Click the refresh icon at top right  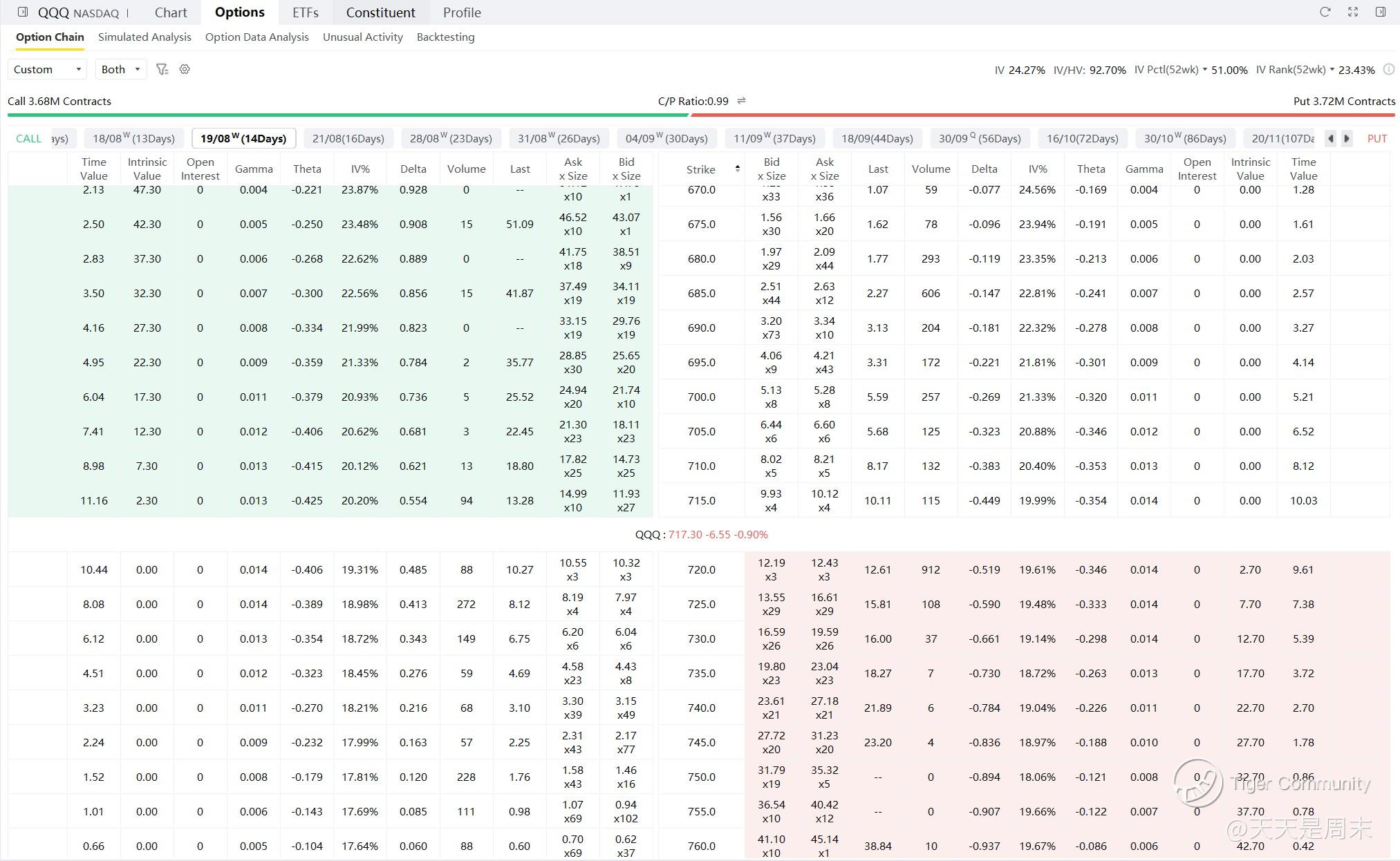(1325, 12)
